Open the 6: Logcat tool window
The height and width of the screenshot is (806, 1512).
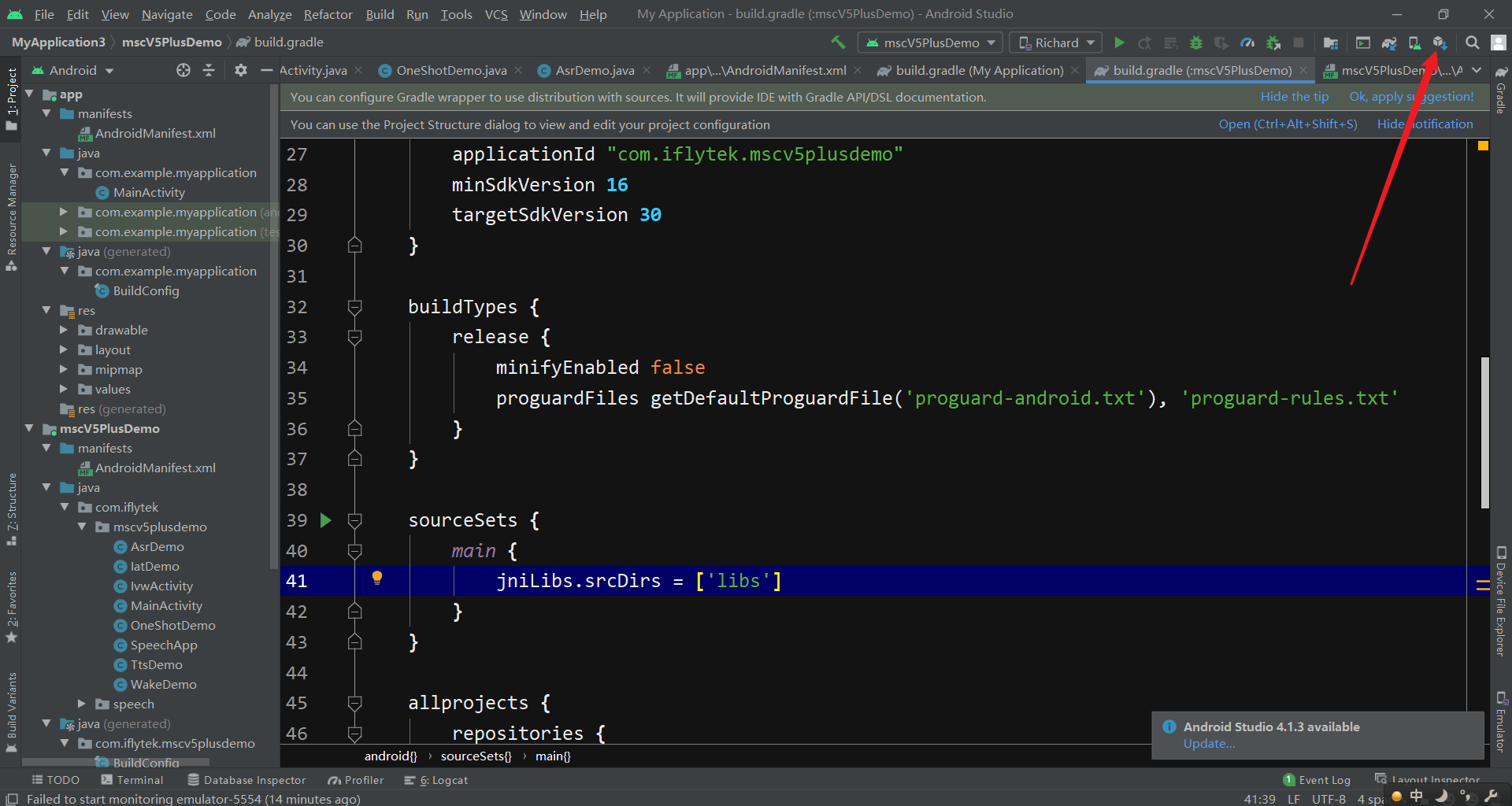[x=435, y=780]
